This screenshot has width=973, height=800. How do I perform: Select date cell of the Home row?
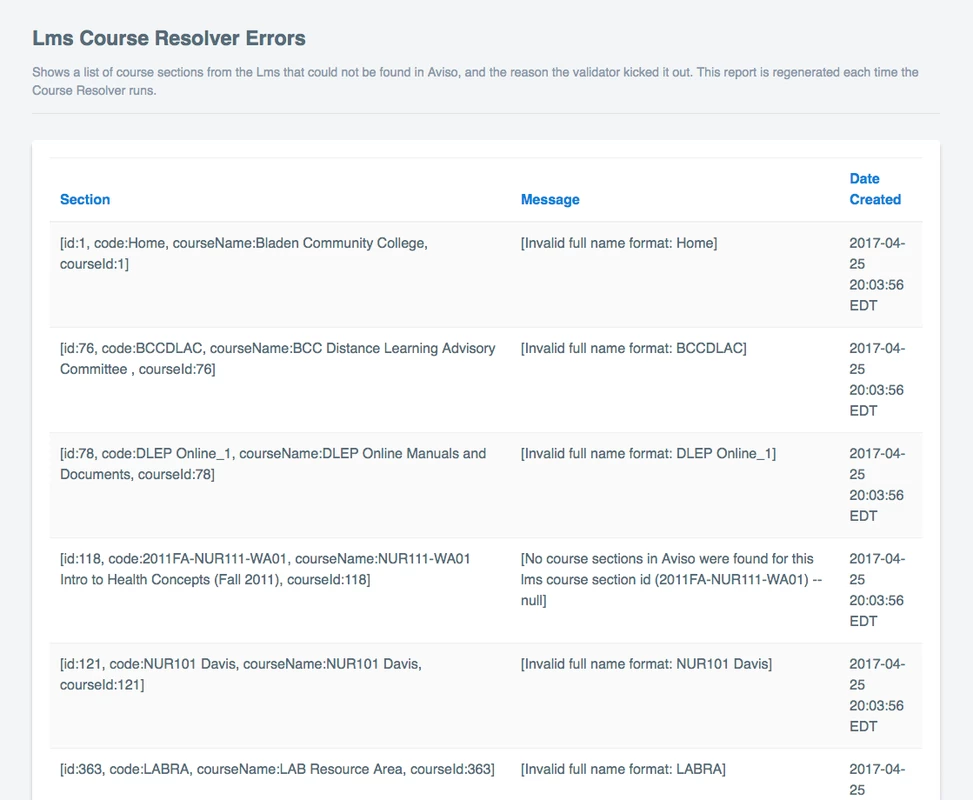point(881,274)
